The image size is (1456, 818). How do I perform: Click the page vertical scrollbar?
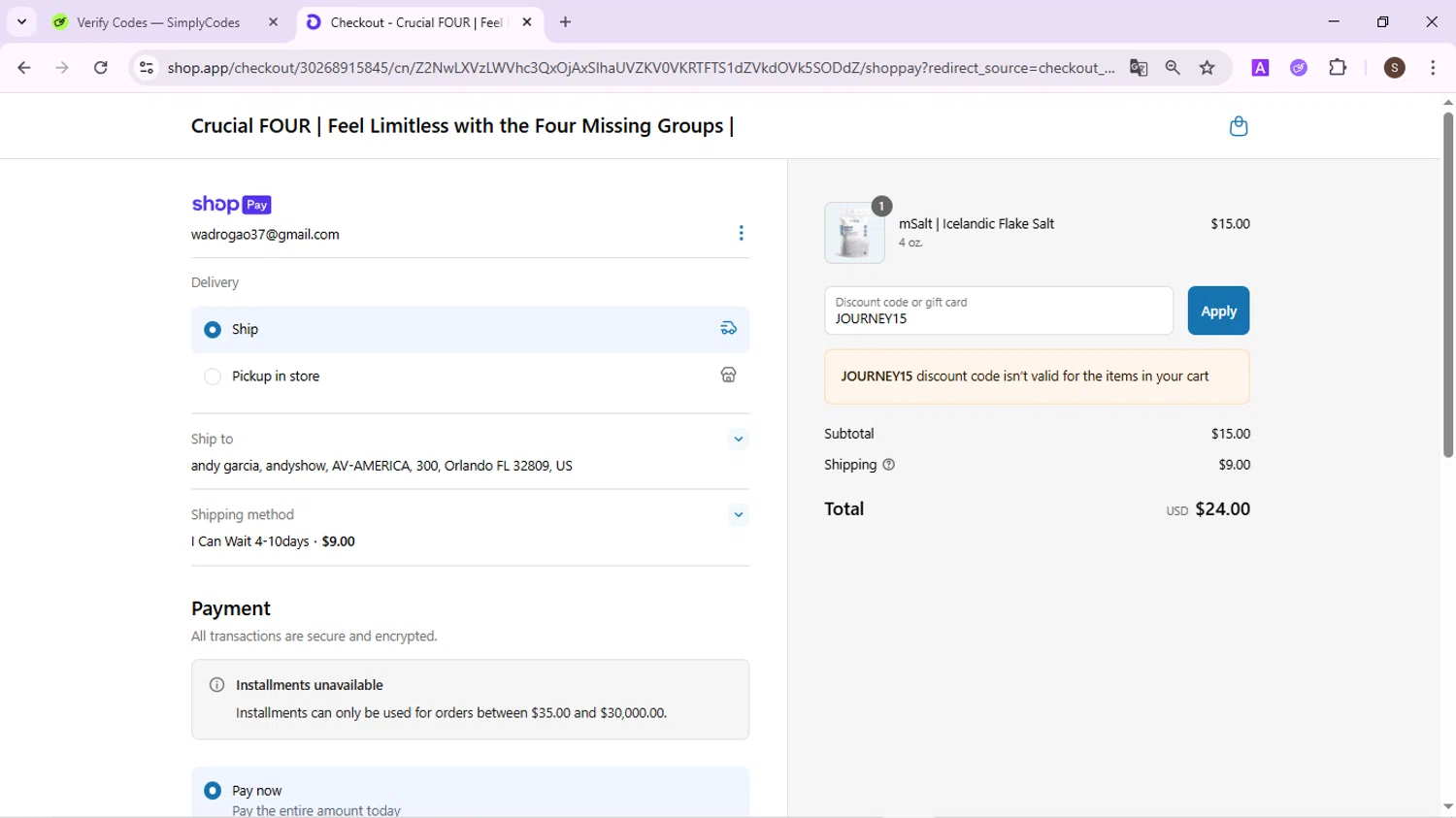click(x=1447, y=285)
